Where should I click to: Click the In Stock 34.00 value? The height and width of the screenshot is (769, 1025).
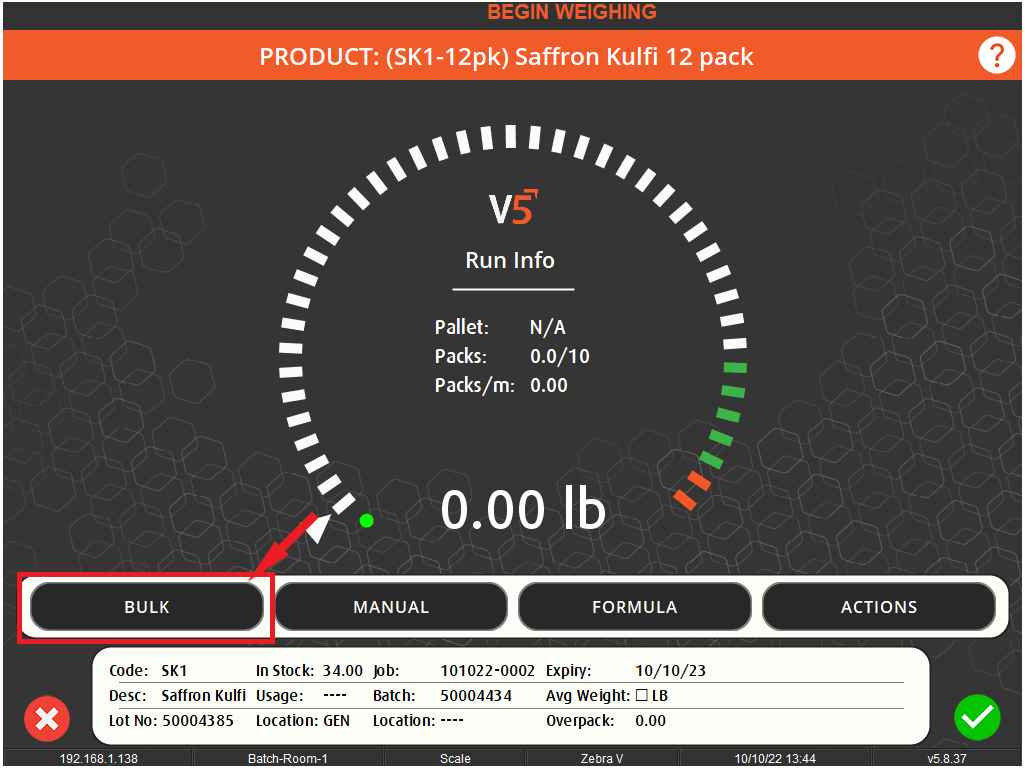pyautogui.click(x=343, y=671)
